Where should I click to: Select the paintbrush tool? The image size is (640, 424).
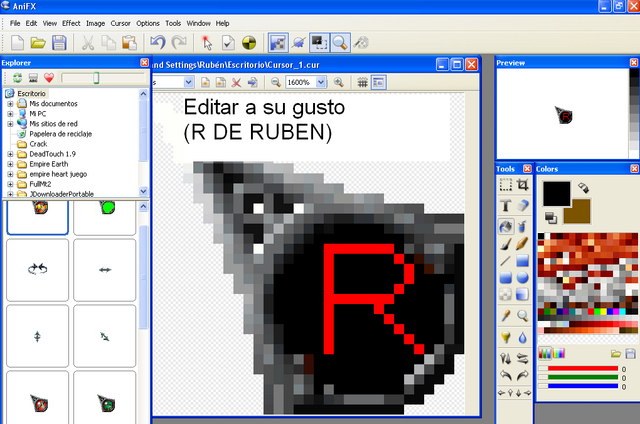[506, 244]
